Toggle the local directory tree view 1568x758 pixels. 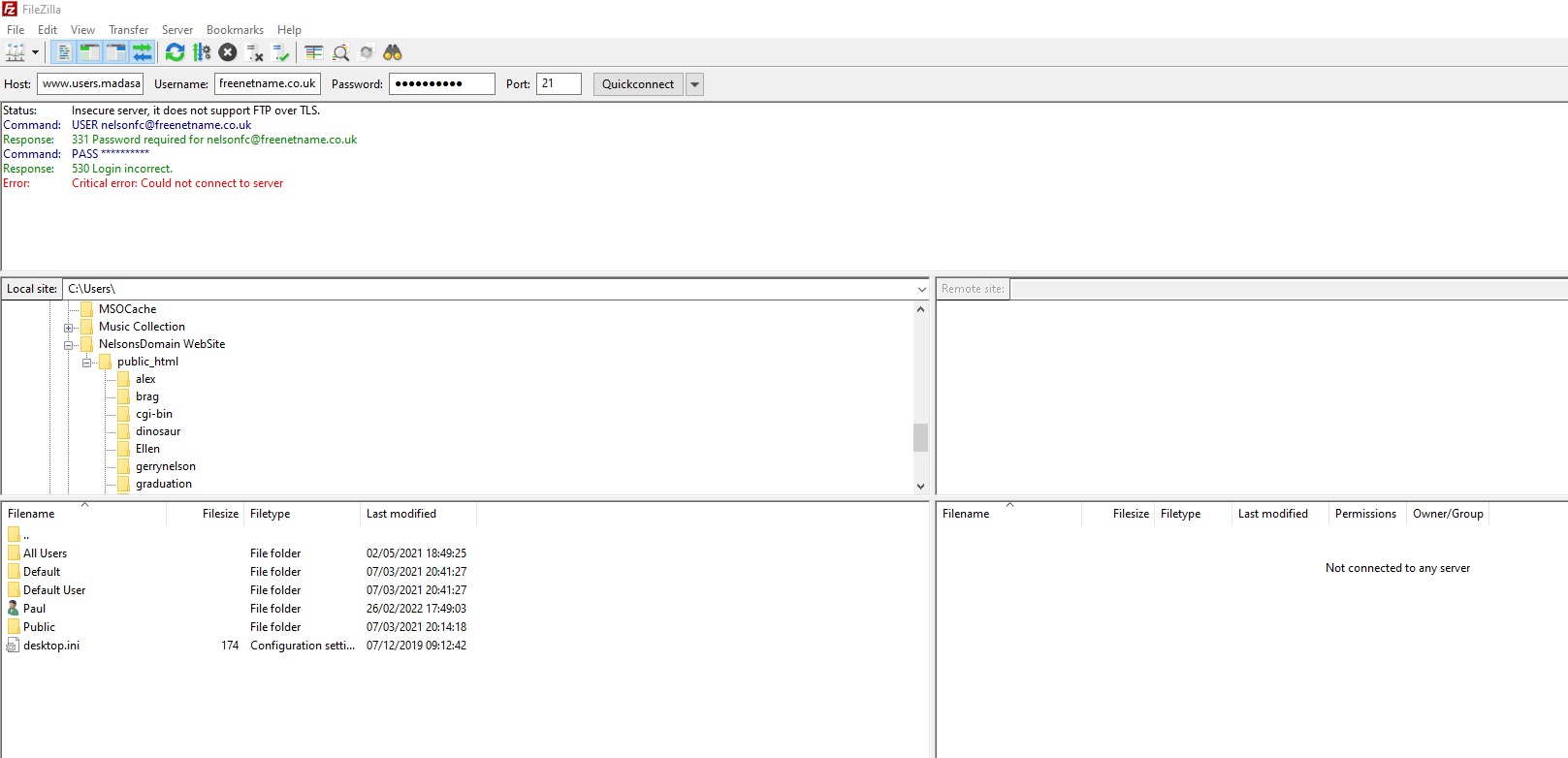coord(89,52)
